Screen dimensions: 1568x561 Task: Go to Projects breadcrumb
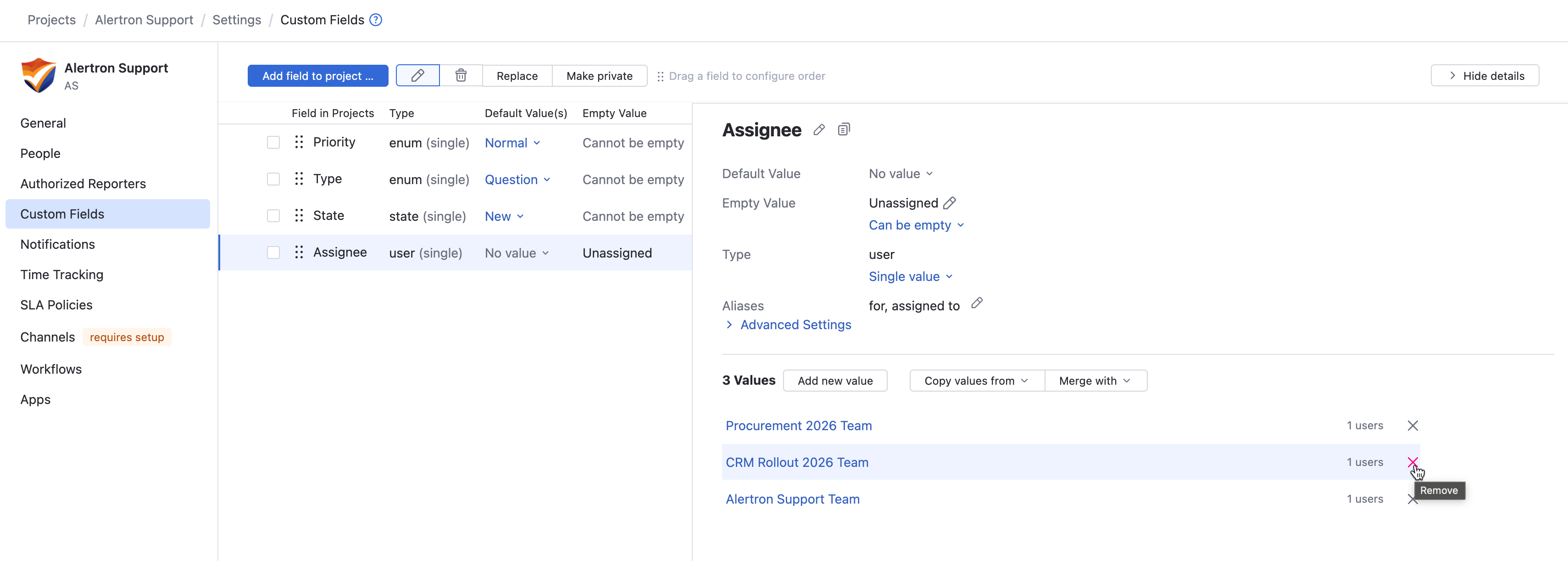(52, 20)
